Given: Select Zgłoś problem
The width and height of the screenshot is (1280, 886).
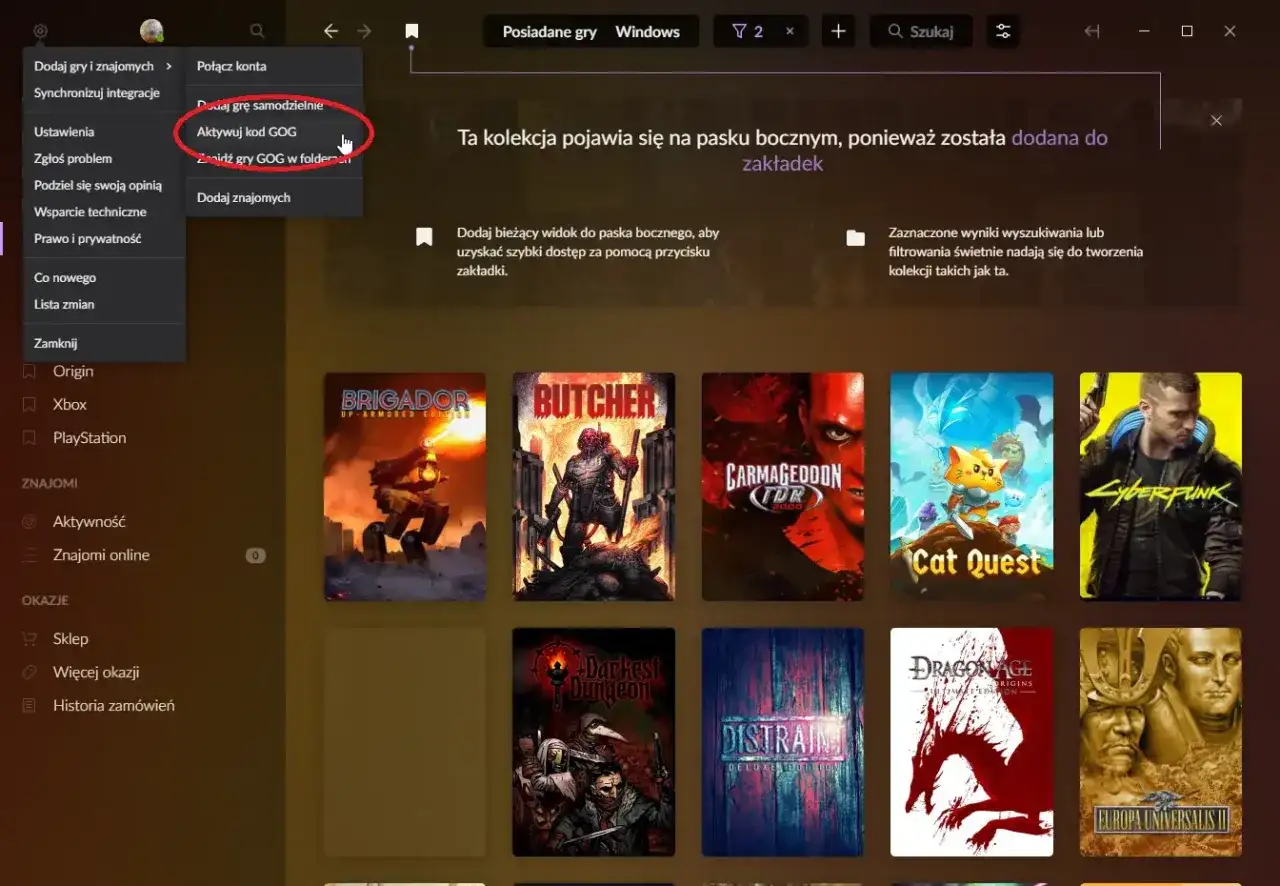Looking at the screenshot, I should 104,158.
